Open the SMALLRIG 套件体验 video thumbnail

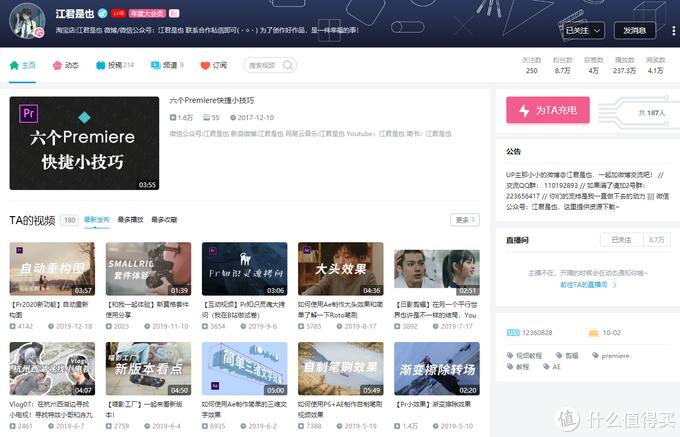click(148, 269)
